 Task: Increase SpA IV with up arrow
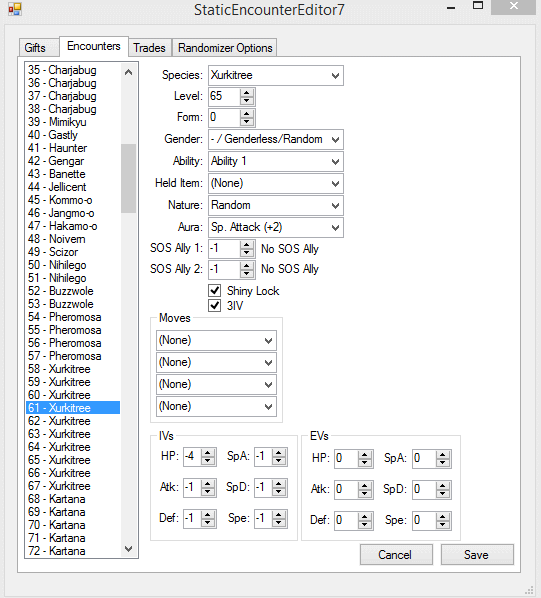click(x=279, y=453)
